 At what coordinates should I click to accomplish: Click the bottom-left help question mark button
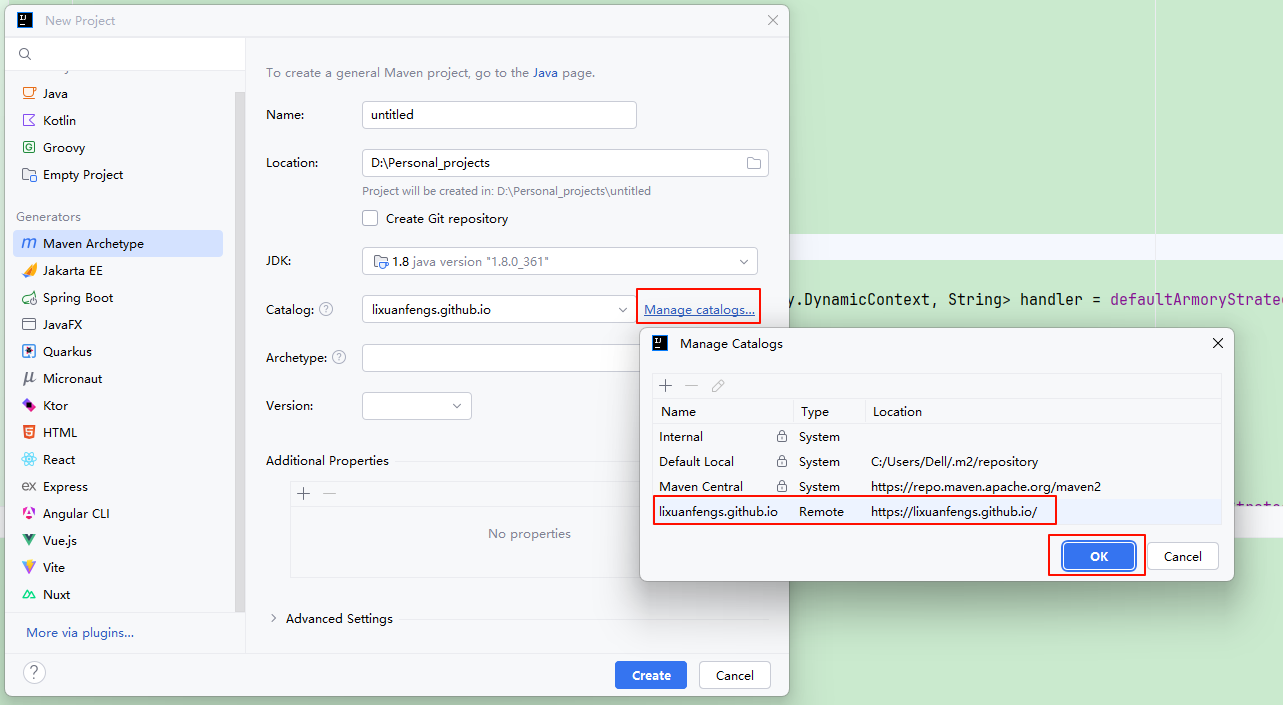[34, 672]
